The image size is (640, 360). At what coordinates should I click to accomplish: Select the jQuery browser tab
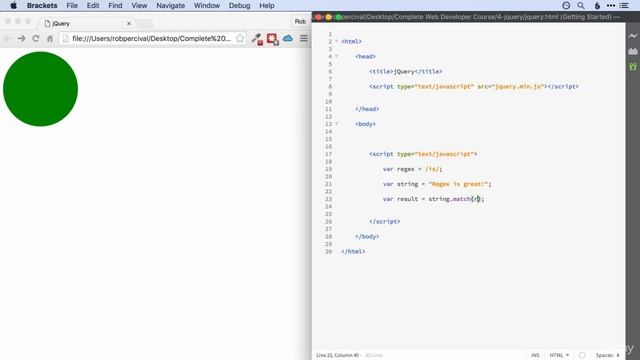pos(86,24)
